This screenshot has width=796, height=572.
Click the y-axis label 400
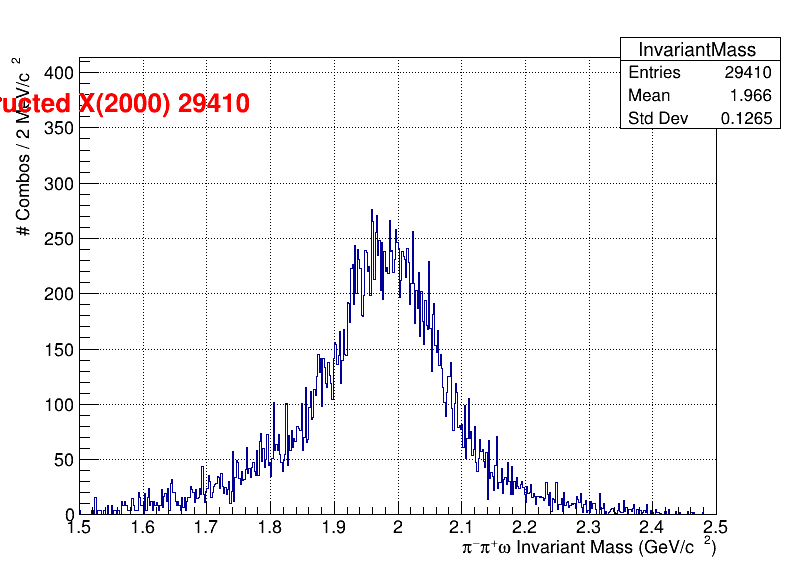pos(59,73)
